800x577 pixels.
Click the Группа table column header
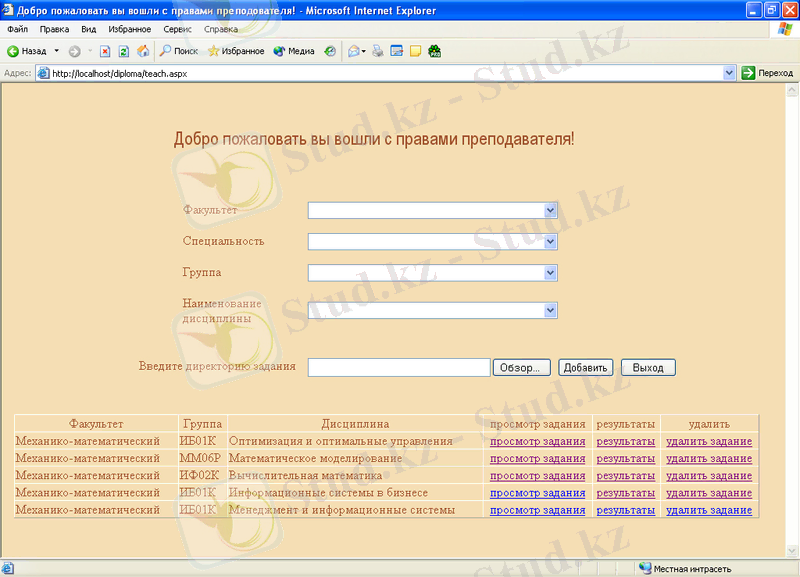tap(203, 424)
